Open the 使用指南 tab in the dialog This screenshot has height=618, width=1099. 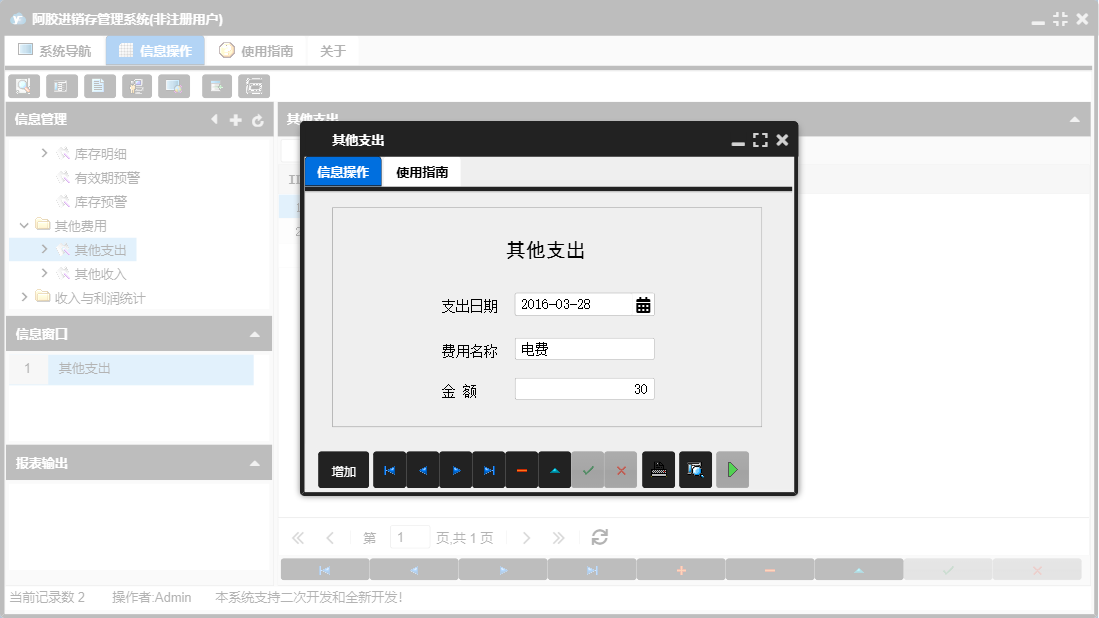[x=424, y=171]
